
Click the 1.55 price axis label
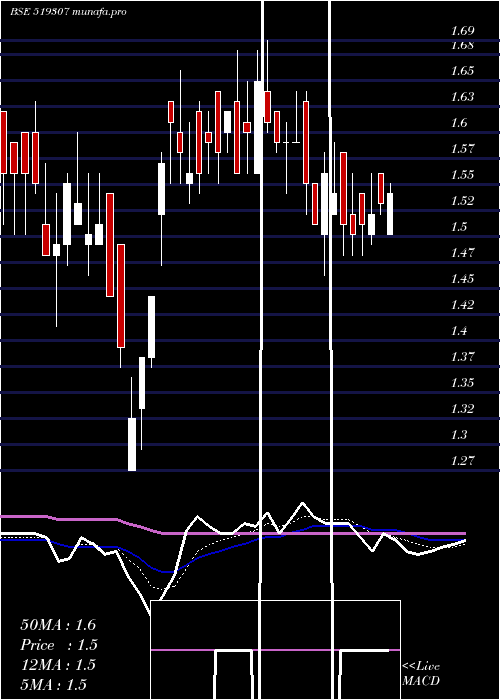(462, 174)
